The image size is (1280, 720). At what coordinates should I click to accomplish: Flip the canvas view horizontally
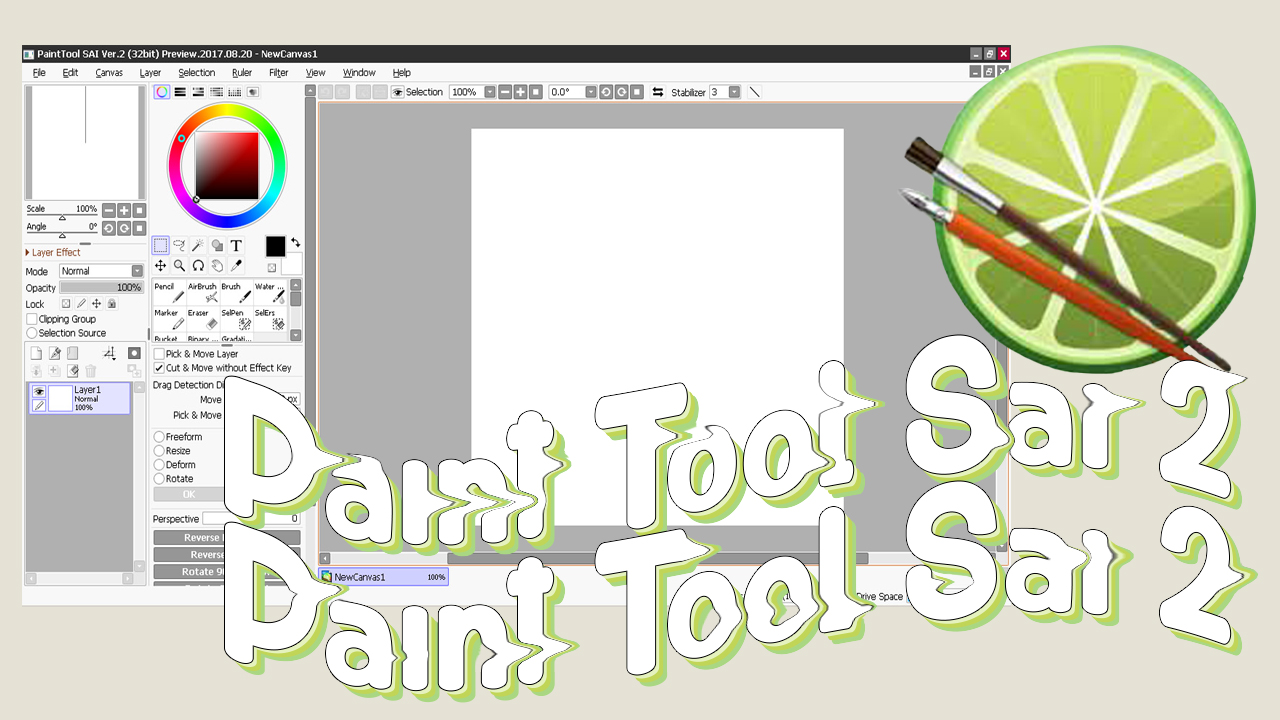coord(658,92)
